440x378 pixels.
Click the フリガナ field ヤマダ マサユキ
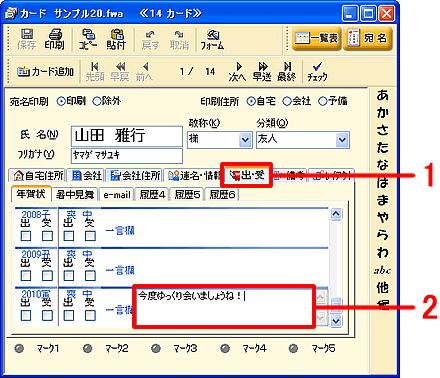(127, 156)
